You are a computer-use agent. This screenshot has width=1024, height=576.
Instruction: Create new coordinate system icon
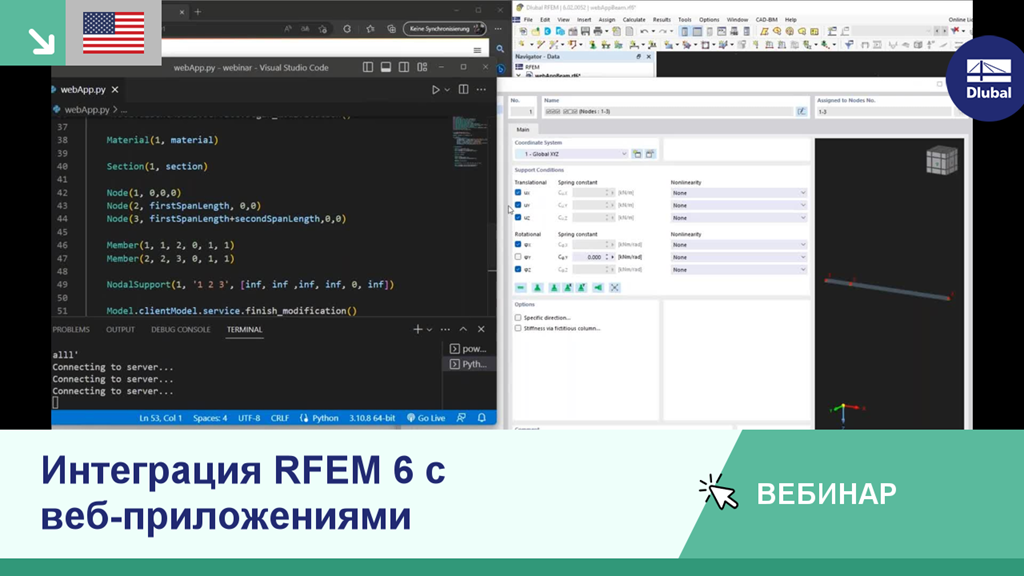[x=637, y=154]
